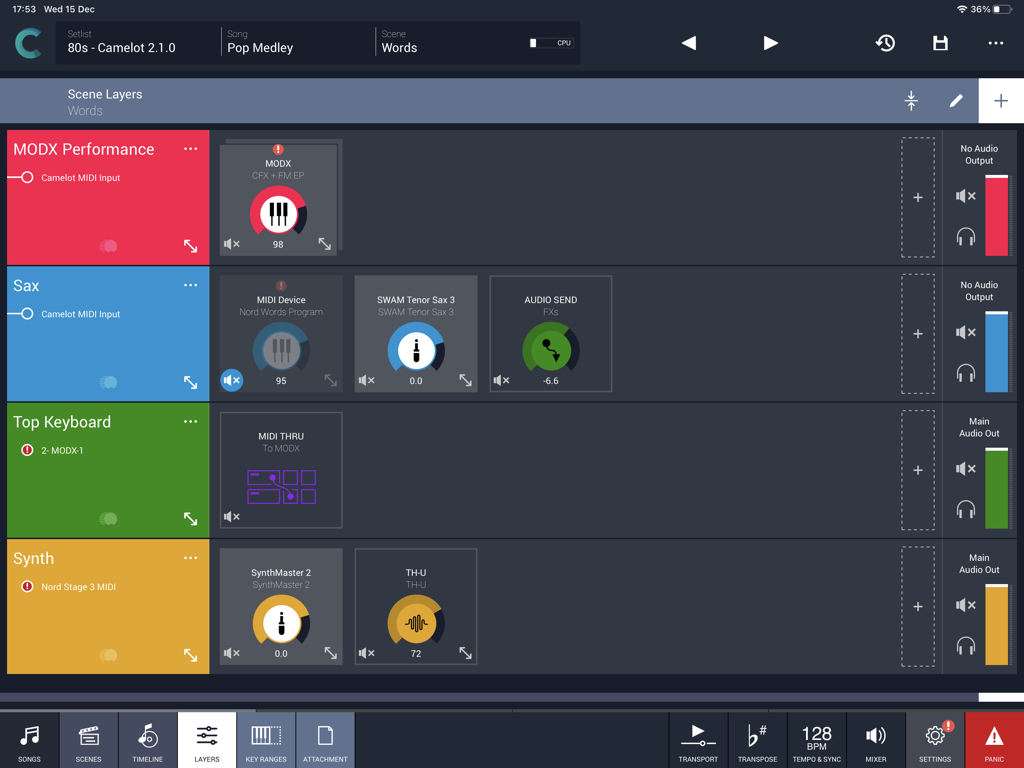Switch to the SCENES tab

tap(88, 739)
